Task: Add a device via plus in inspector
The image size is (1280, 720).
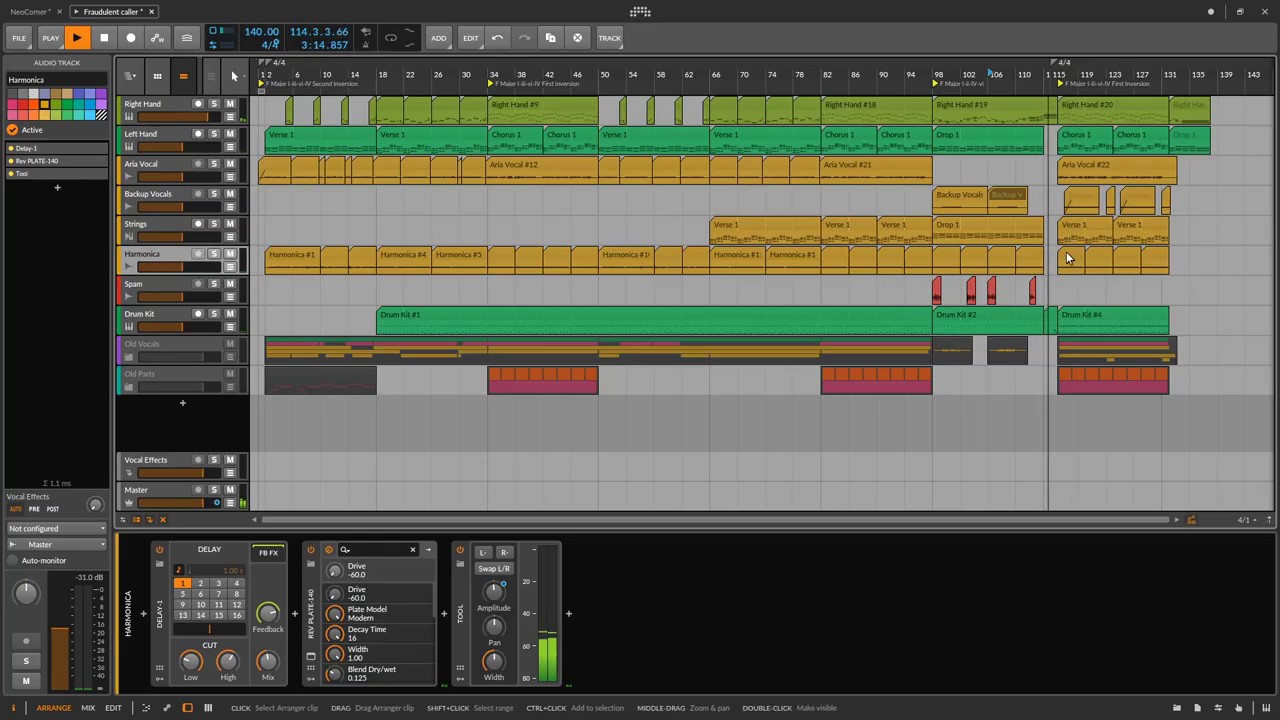Action: click(x=57, y=187)
